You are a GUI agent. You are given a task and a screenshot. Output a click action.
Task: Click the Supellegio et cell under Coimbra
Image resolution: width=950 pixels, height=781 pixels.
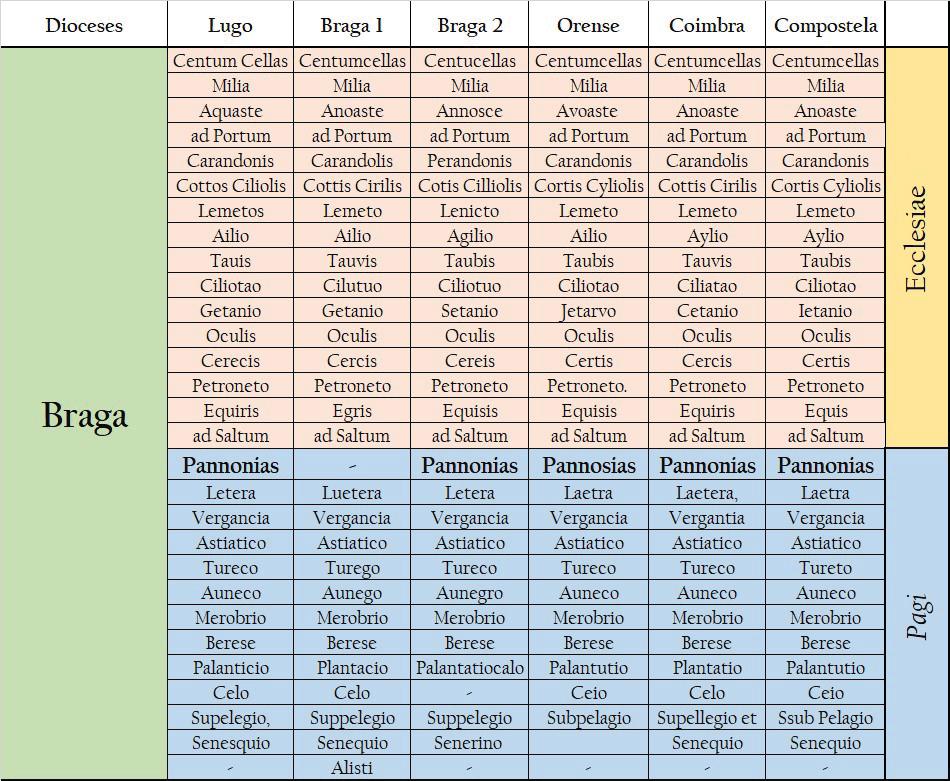706,718
